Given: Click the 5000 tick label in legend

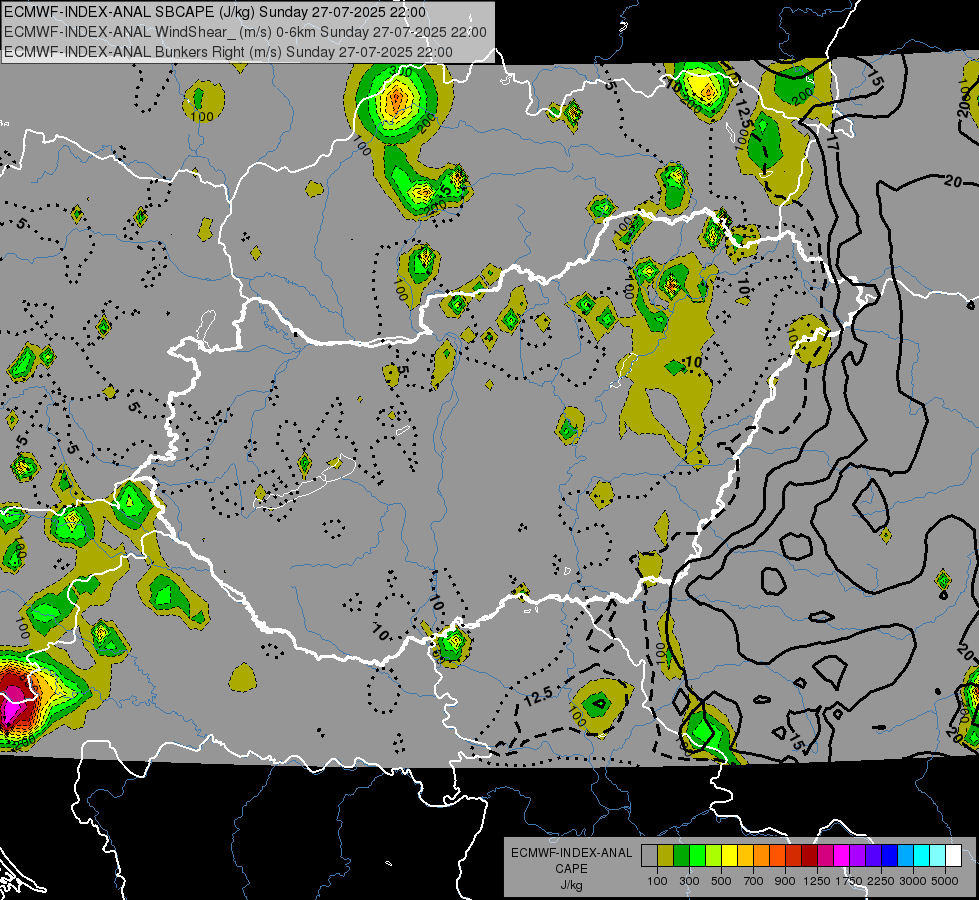Looking at the screenshot, I should (945, 881).
